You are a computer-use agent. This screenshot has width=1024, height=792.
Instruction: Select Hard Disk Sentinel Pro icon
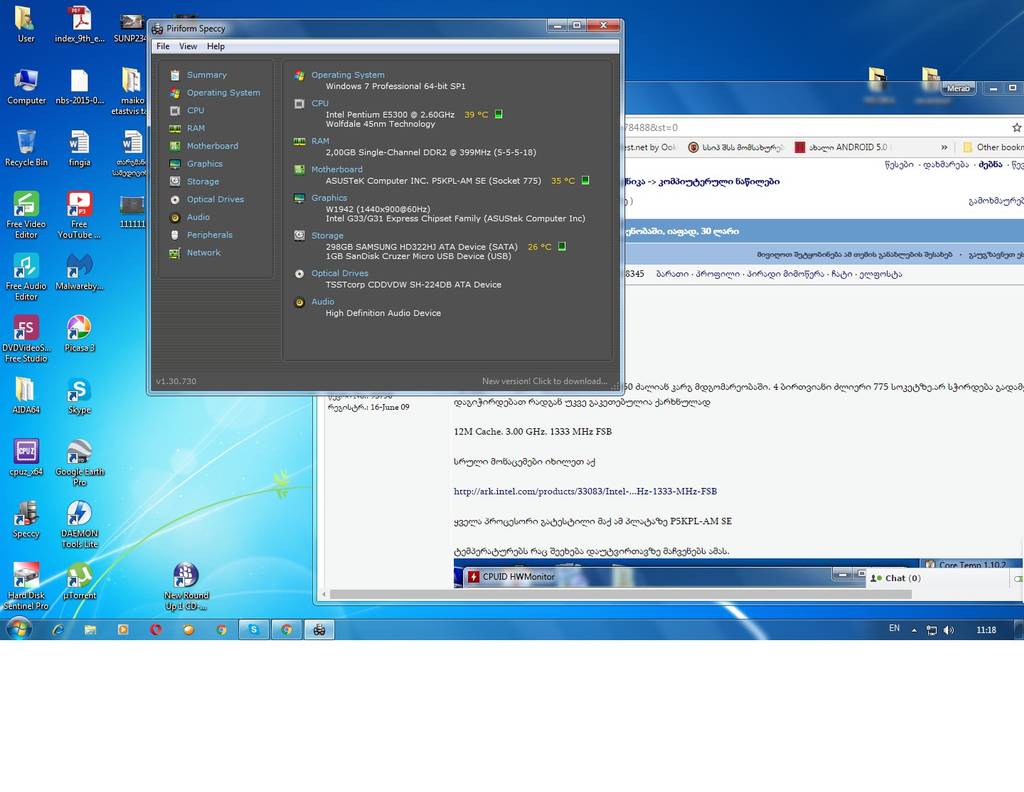[26, 586]
